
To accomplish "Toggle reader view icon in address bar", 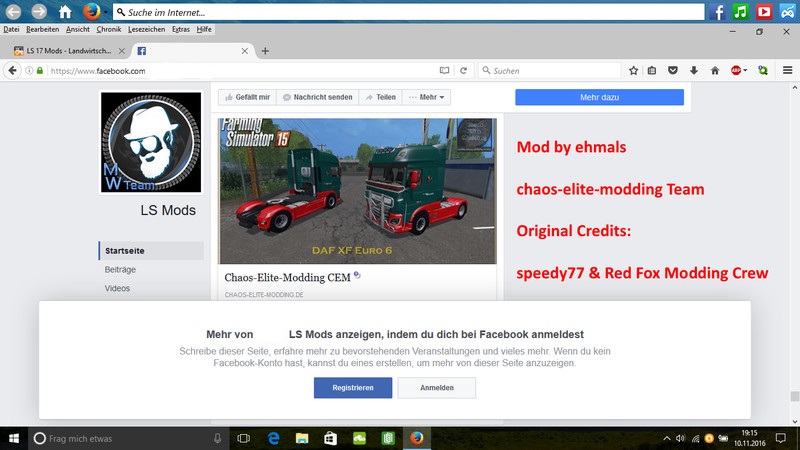I will [444, 70].
